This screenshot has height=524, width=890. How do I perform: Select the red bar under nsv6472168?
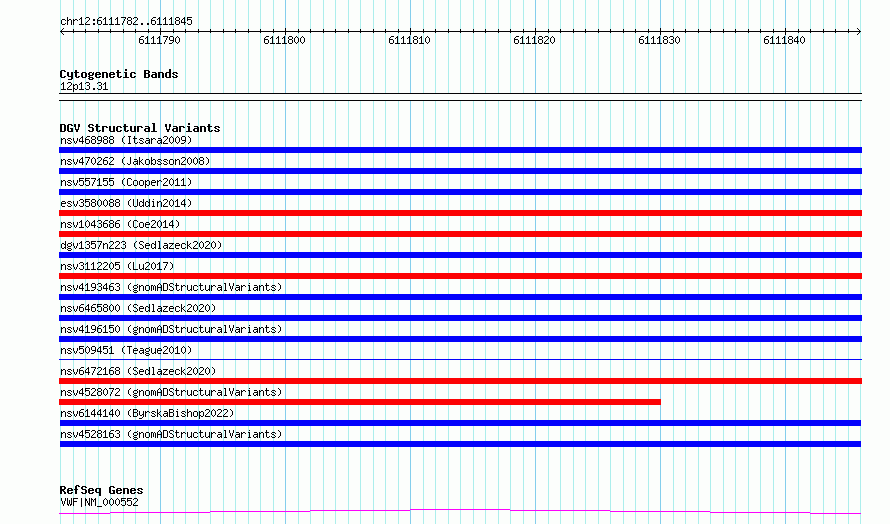[x=460, y=381]
